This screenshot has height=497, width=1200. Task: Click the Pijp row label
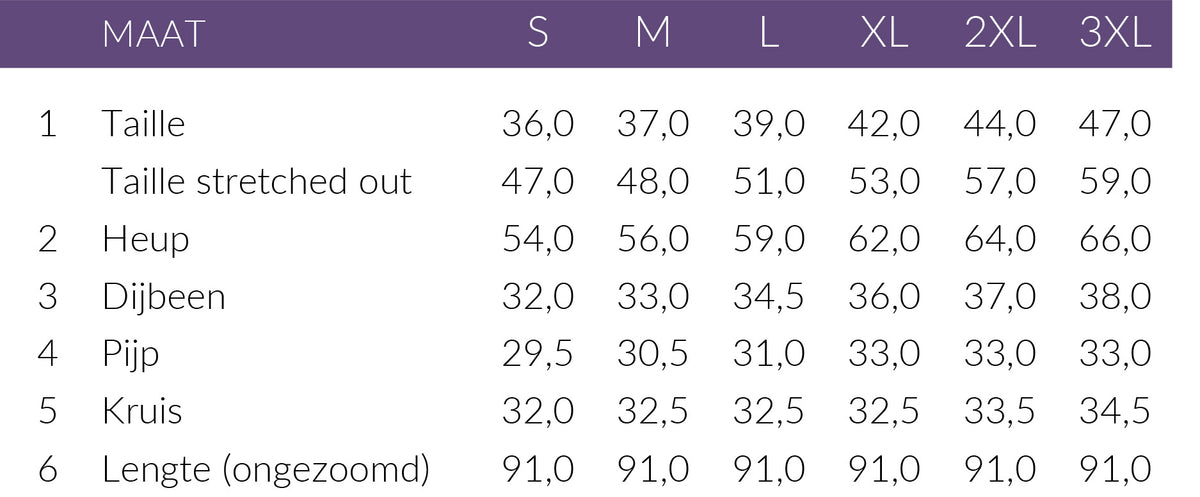click(130, 355)
